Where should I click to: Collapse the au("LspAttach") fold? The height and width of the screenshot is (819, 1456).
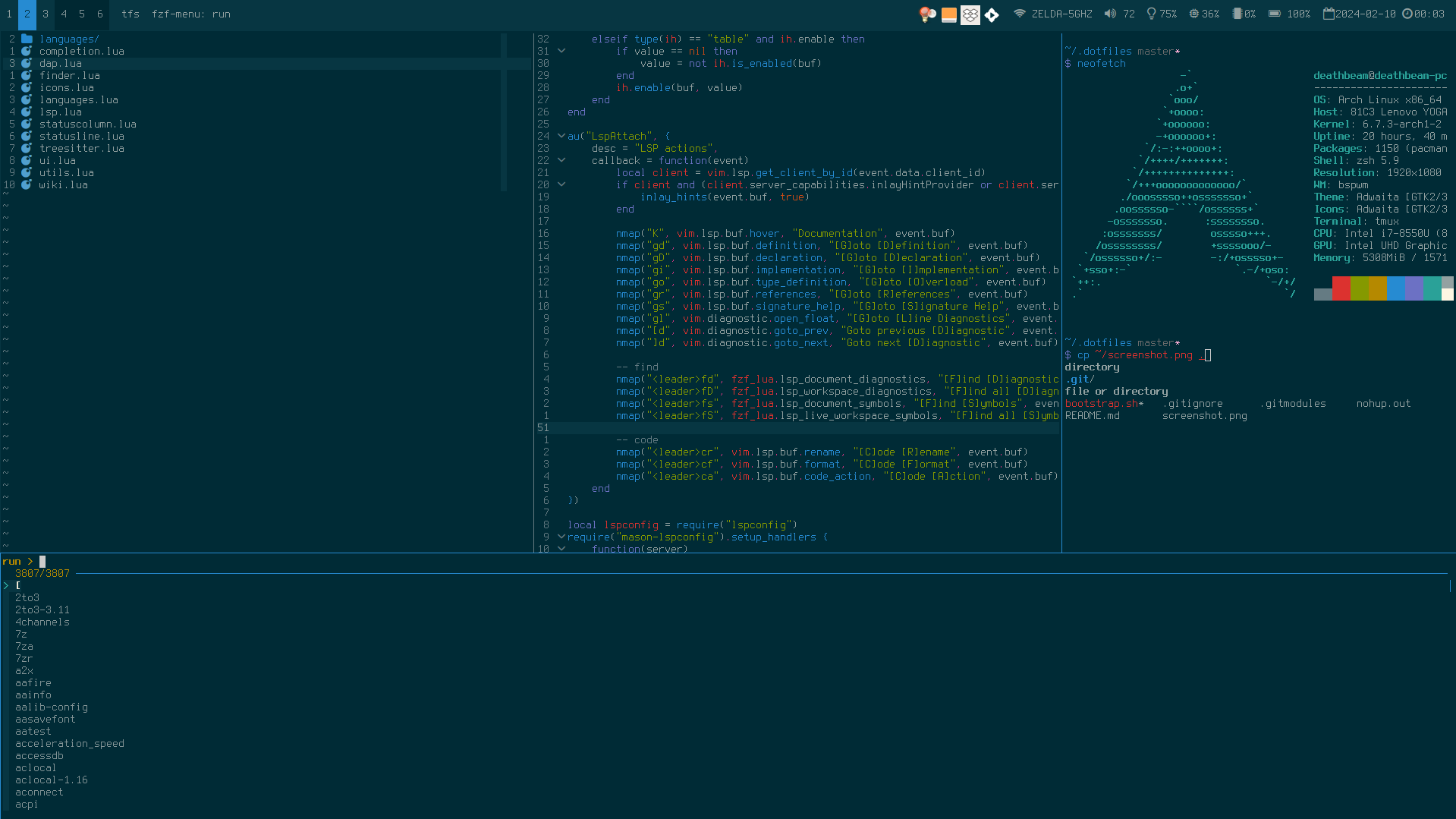point(561,136)
